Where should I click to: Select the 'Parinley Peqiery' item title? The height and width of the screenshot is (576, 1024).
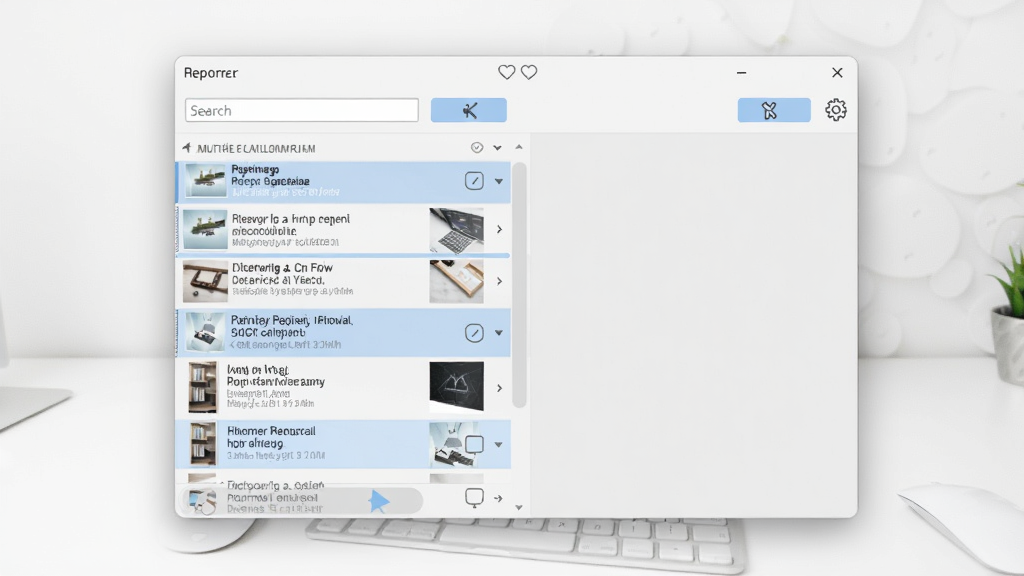coord(292,320)
